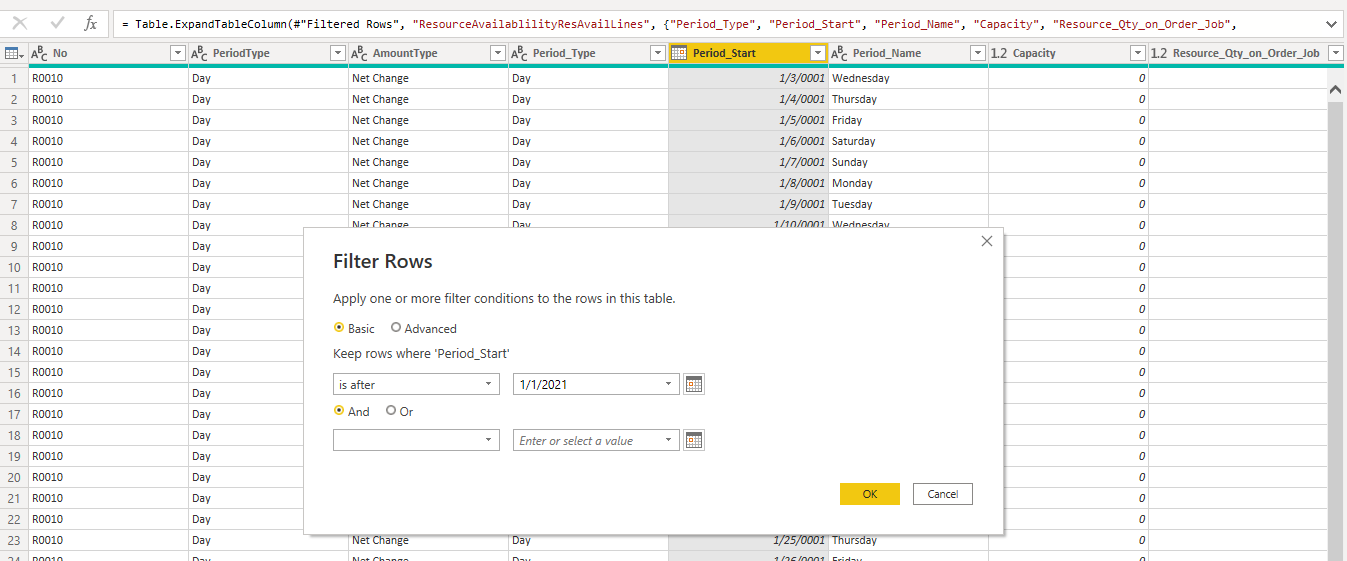Select row number 5
Screen dimensions: 1347x561
click(x=14, y=162)
